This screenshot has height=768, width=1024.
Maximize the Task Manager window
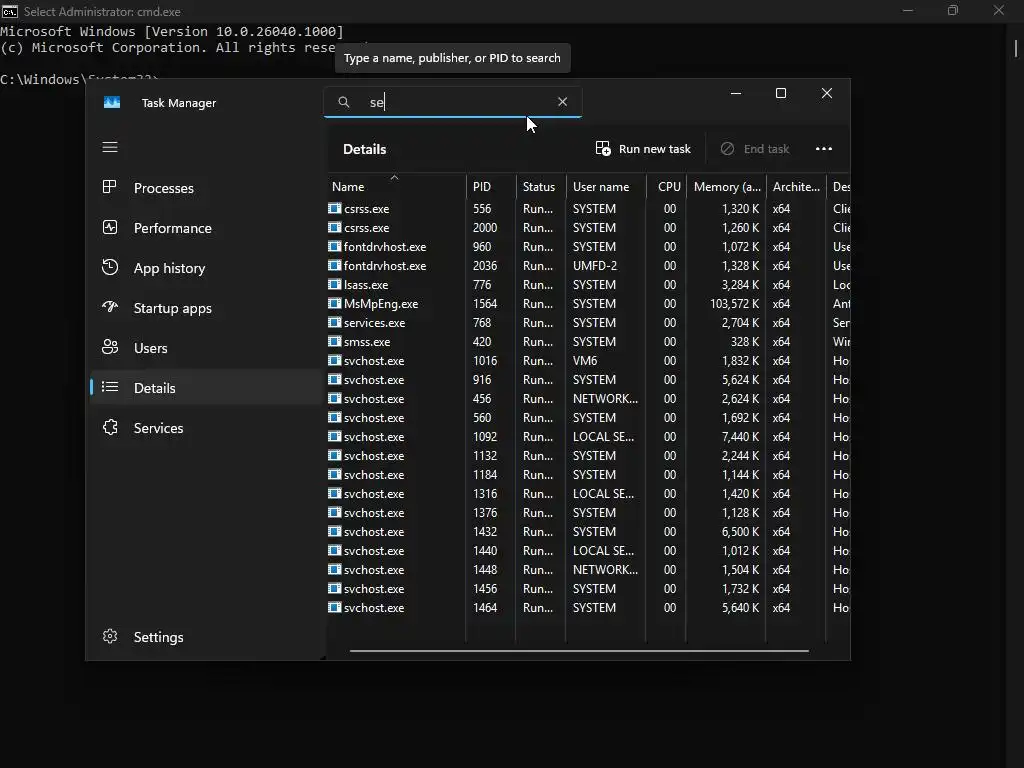point(780,93)
